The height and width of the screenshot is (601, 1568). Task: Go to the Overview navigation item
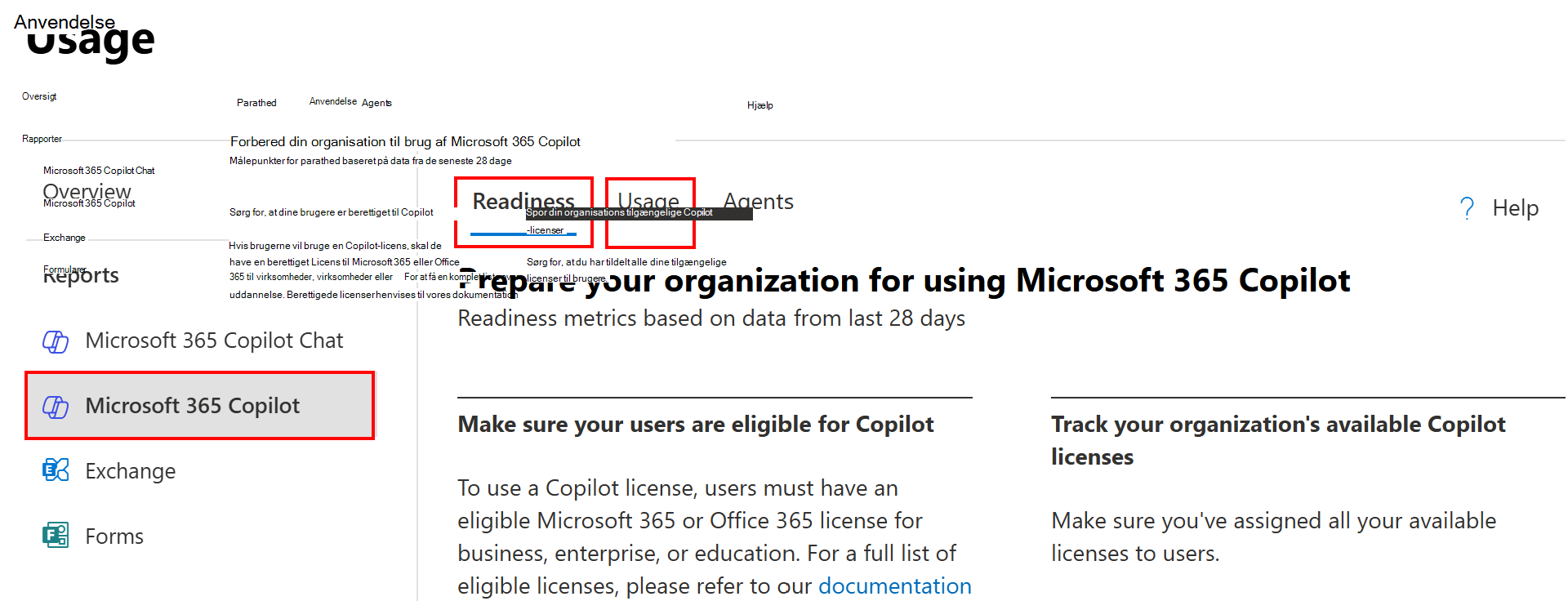pyautogui.click(x=87, y=192)
